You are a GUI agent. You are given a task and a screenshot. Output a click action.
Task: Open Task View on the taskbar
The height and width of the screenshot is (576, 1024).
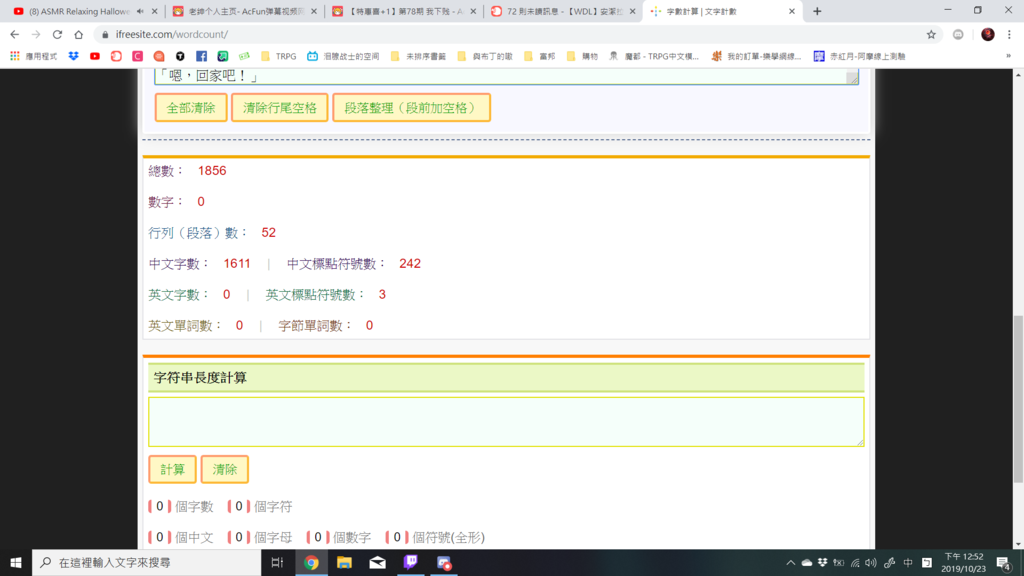277,562
